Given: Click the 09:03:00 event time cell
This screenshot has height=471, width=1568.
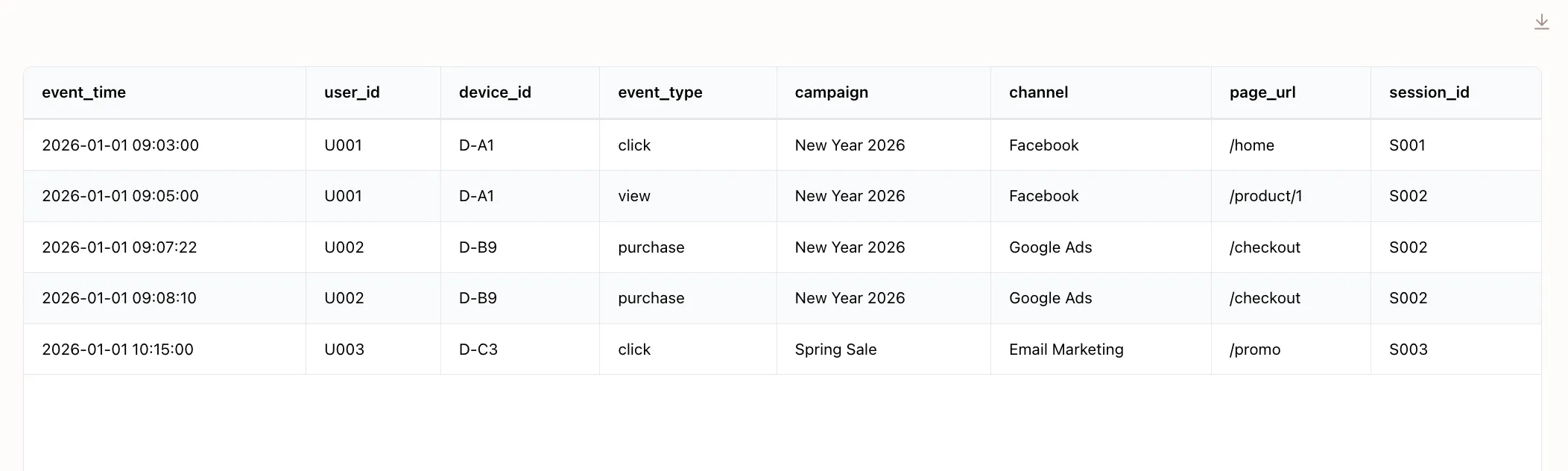Looking at the screenshot, I should (x=121, y=145).
